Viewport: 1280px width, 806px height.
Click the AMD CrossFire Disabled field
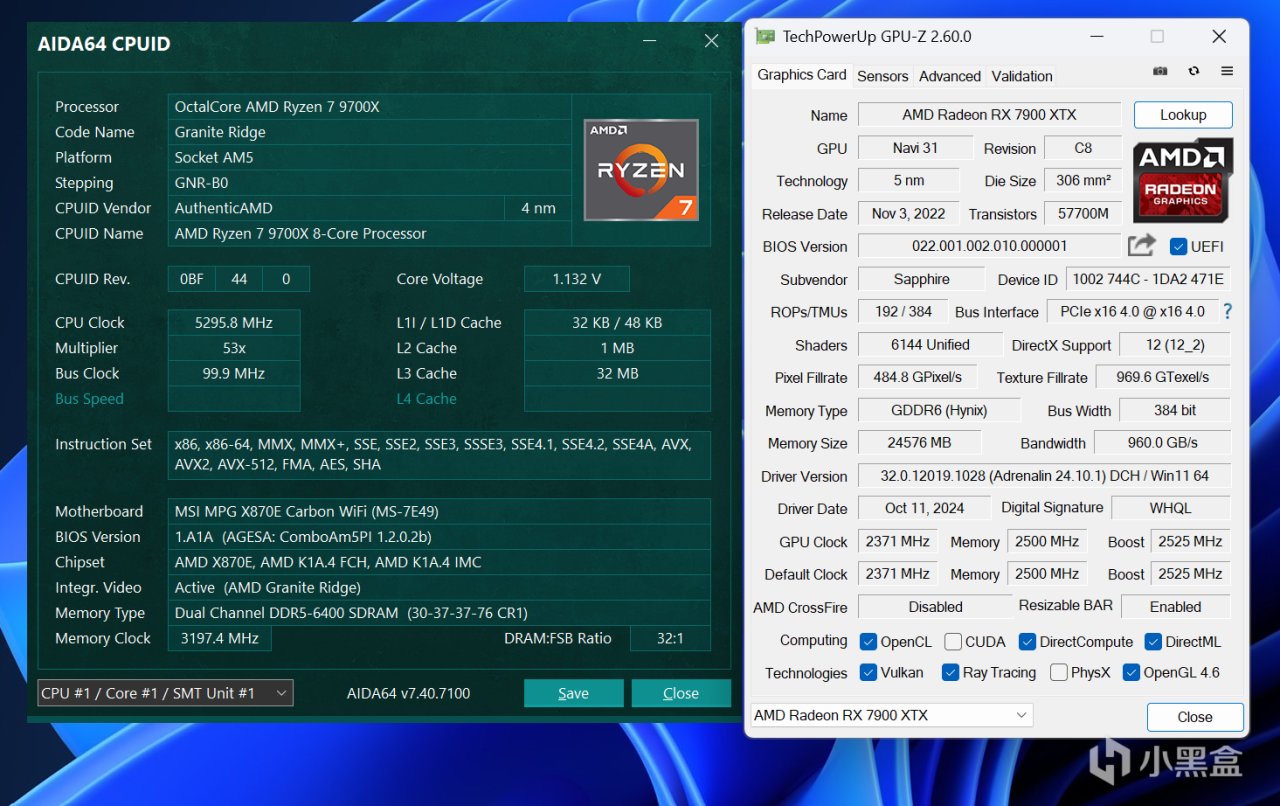pyautogui.click(x=935, y=607)
